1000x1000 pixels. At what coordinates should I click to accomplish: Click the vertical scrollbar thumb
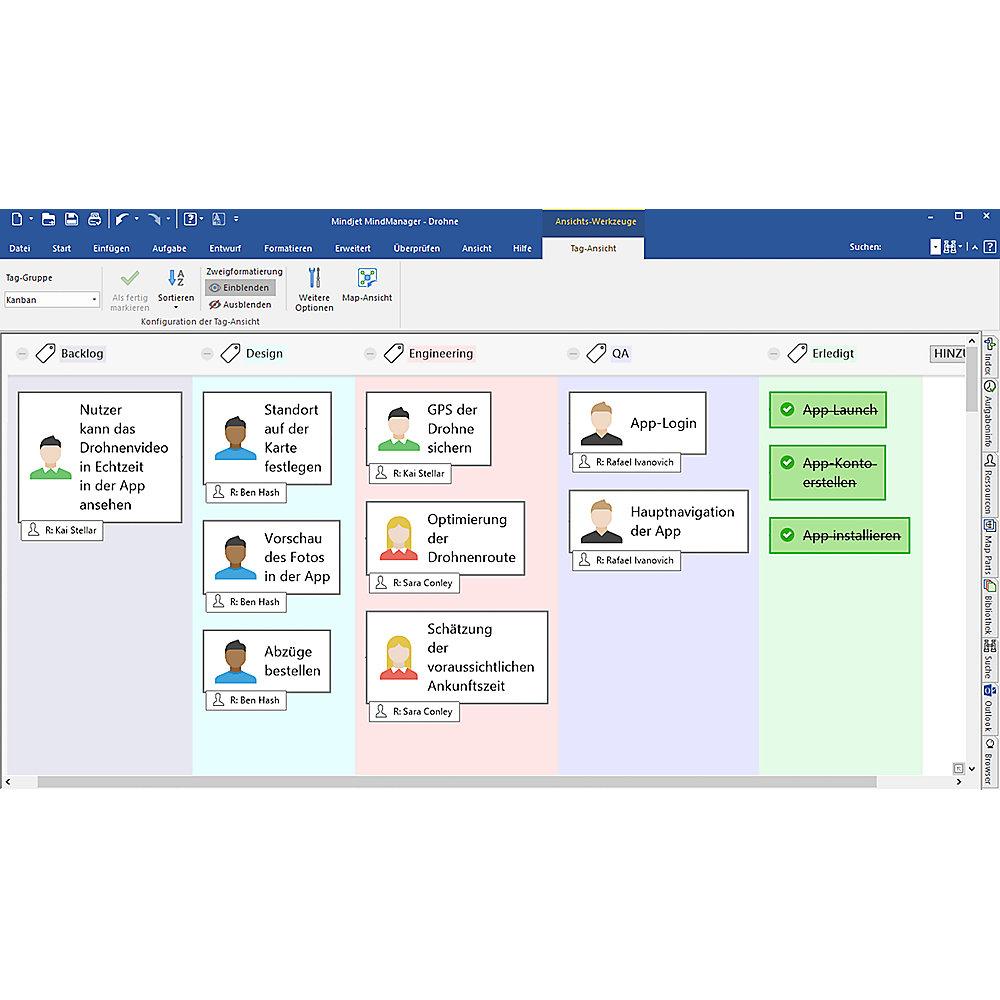pos(971,380)
